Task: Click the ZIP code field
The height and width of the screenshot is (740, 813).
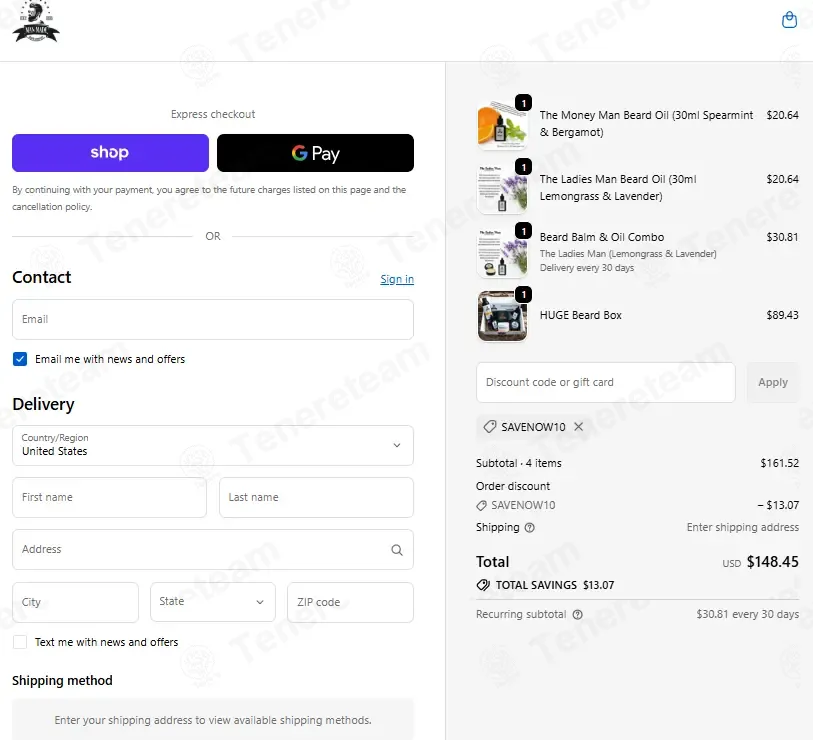Action: pos(351,602)
